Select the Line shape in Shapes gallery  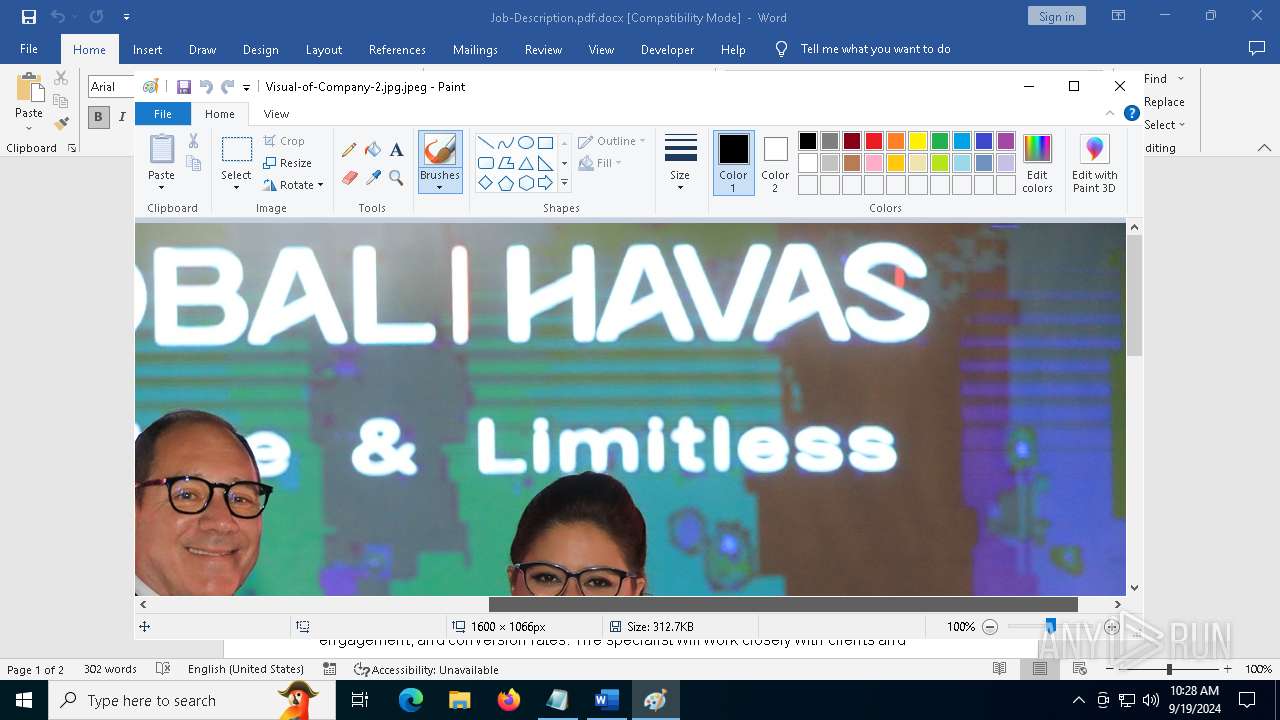[485, 143]
